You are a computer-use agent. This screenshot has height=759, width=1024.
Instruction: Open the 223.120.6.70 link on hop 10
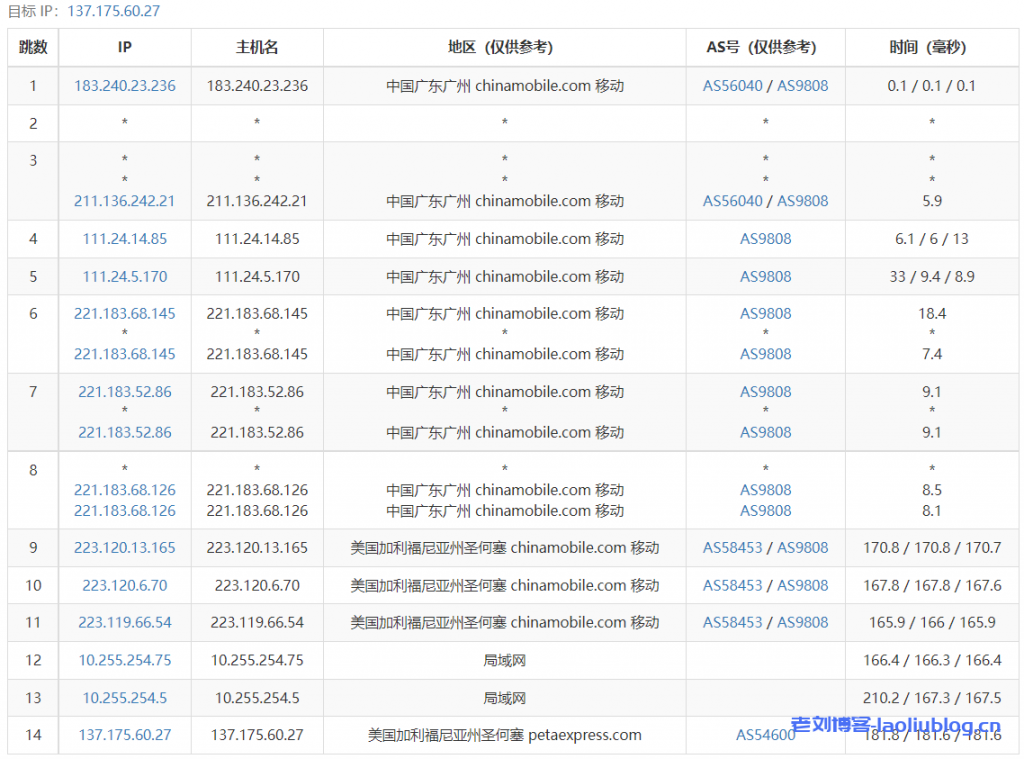(x=124, y=584)
